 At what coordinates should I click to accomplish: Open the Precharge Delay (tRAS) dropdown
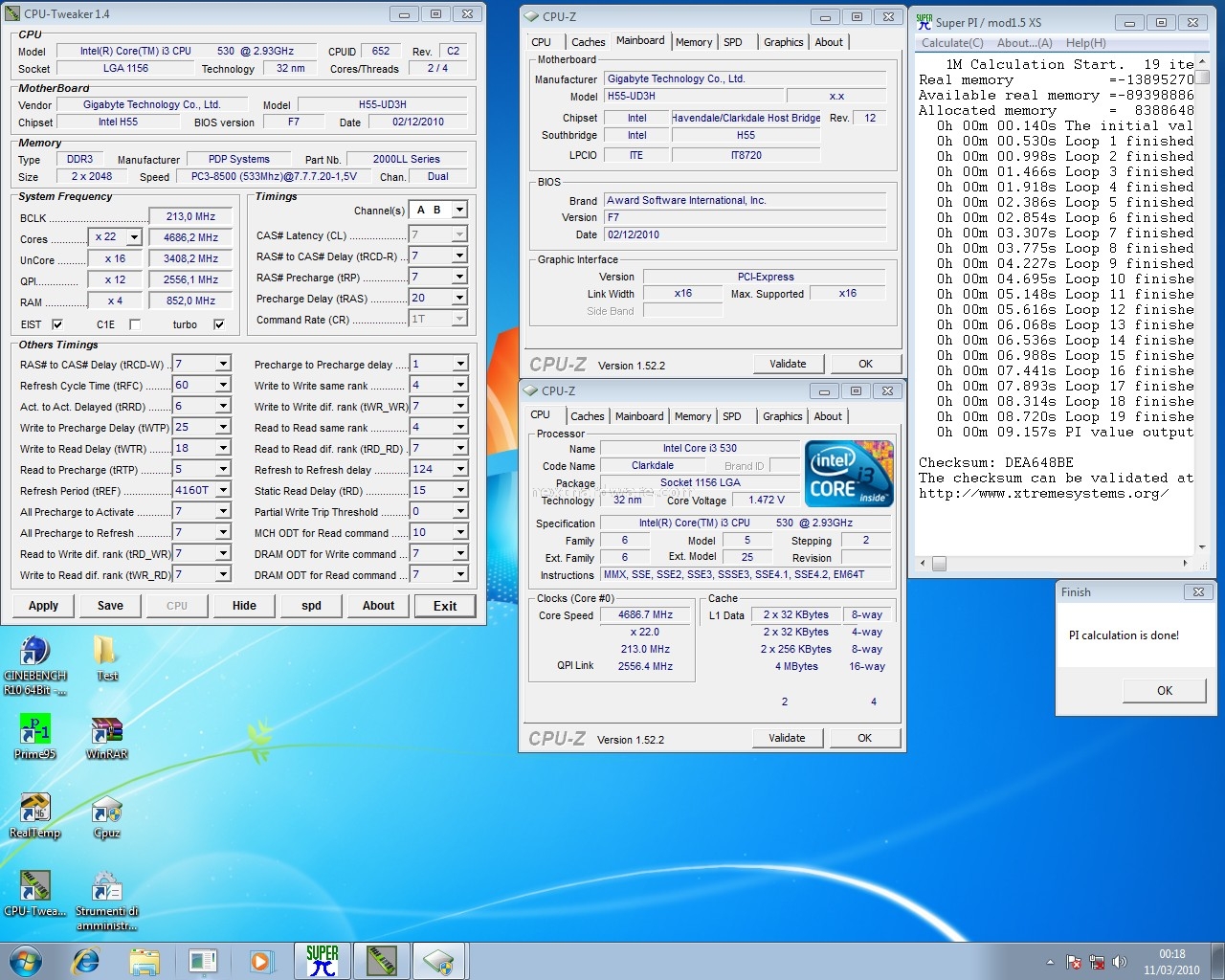click(459, 298)
